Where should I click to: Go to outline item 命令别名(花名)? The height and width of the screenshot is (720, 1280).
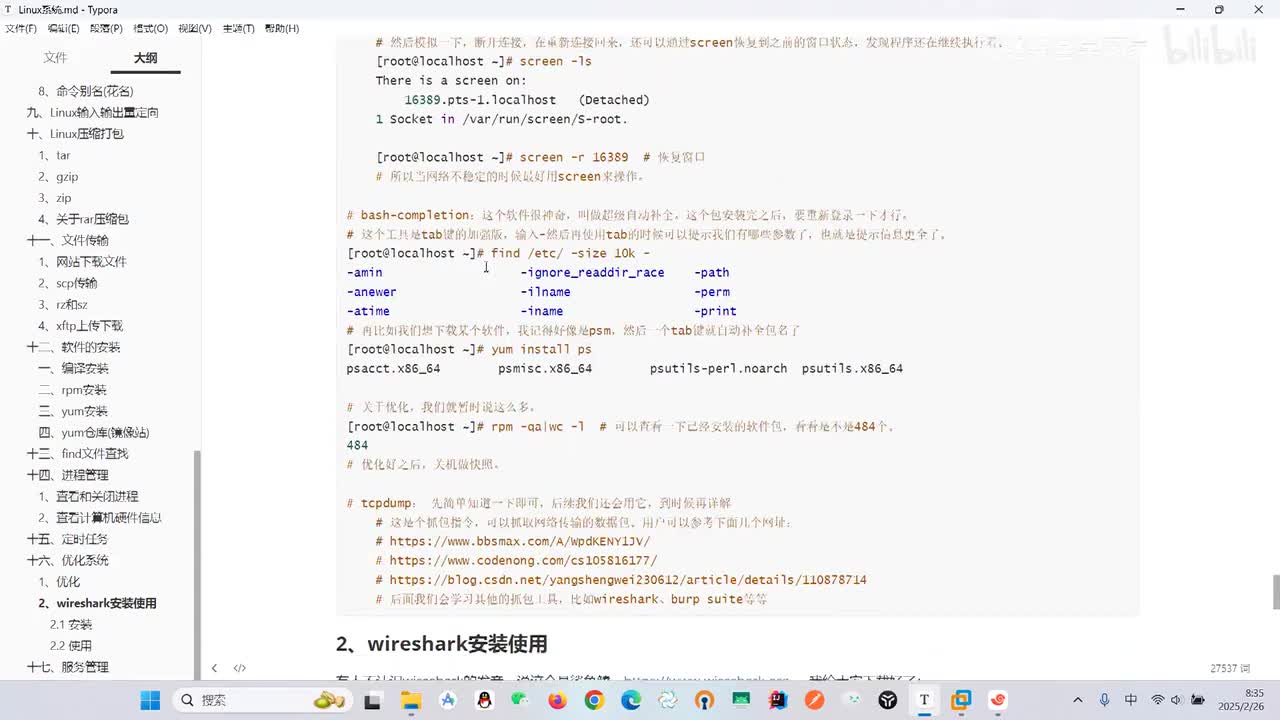click(86, 91)
